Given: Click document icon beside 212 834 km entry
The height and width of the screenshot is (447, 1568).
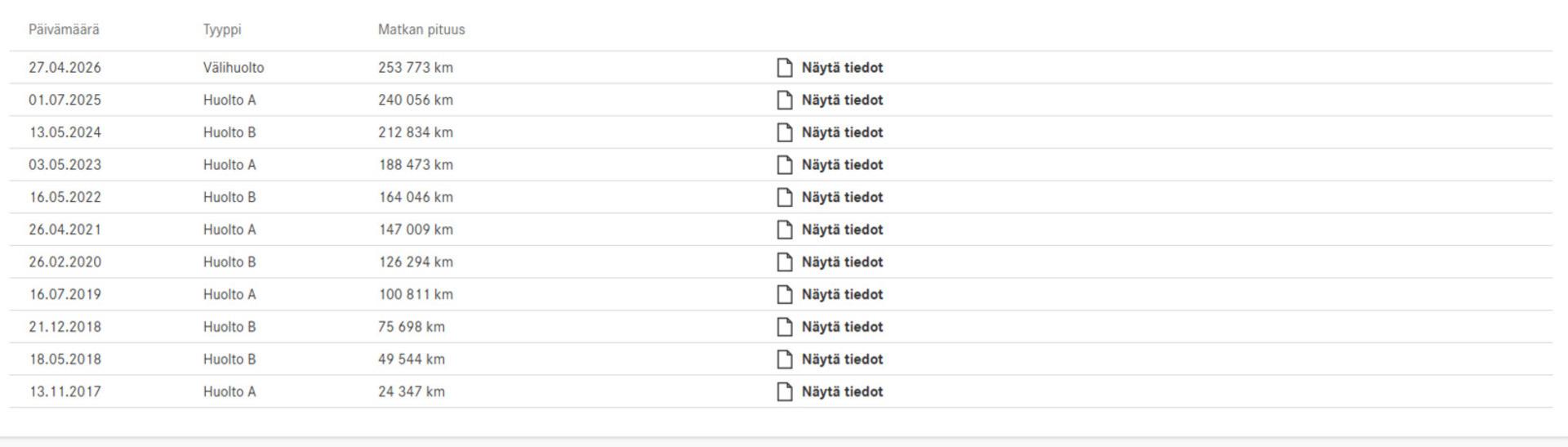Looking at the screenshot, I should 784,132.
